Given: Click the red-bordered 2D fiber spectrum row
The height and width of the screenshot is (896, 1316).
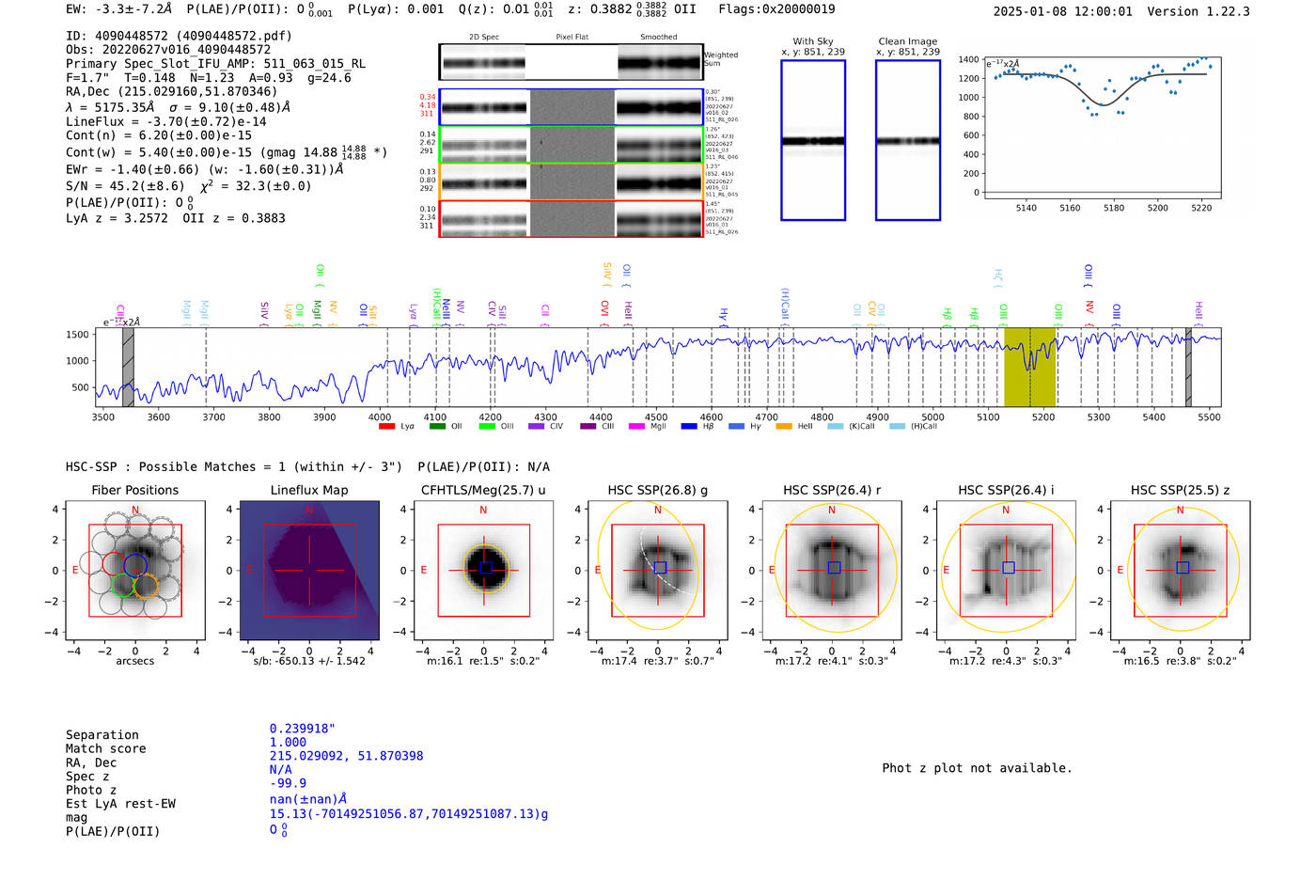Looking at the screenshot, I should 571,218.
